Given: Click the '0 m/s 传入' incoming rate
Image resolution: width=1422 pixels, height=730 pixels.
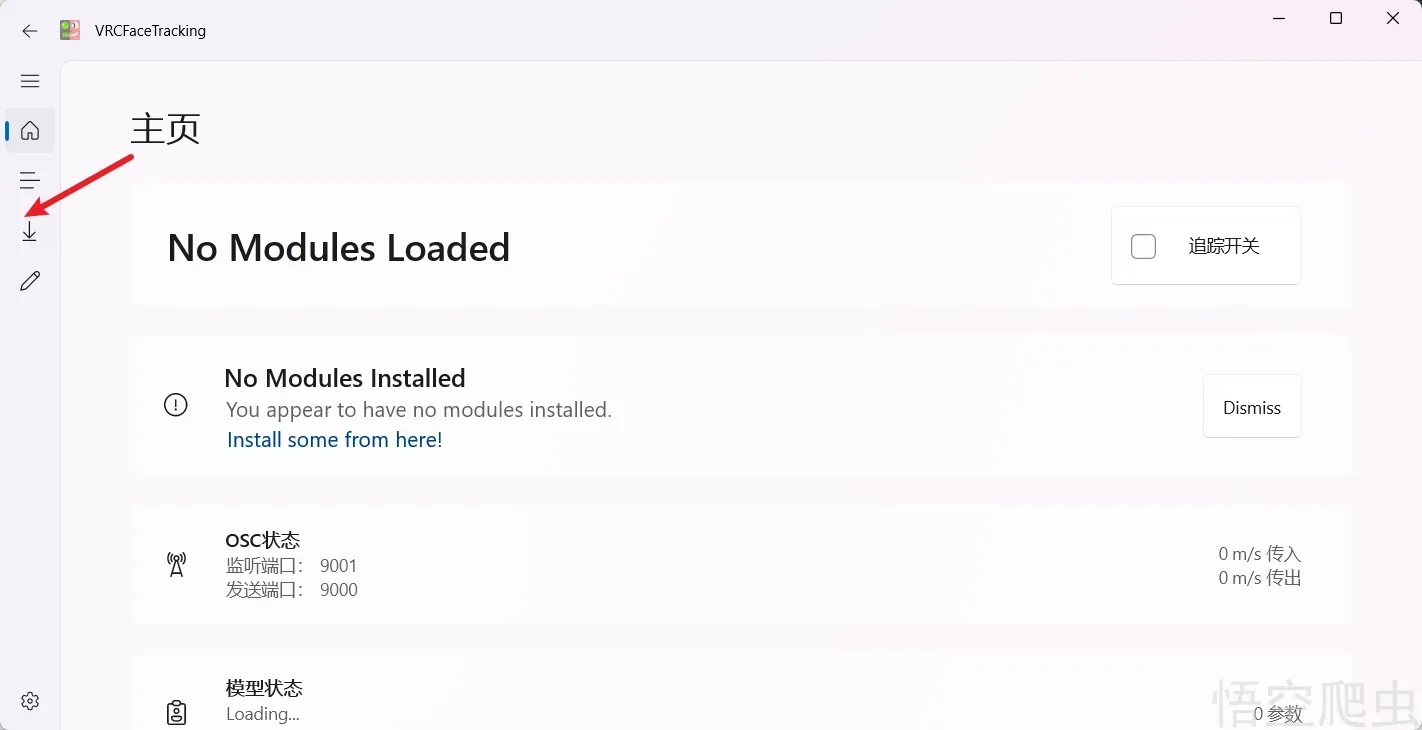Looking at the screenshot, I should click(1260, 554).
